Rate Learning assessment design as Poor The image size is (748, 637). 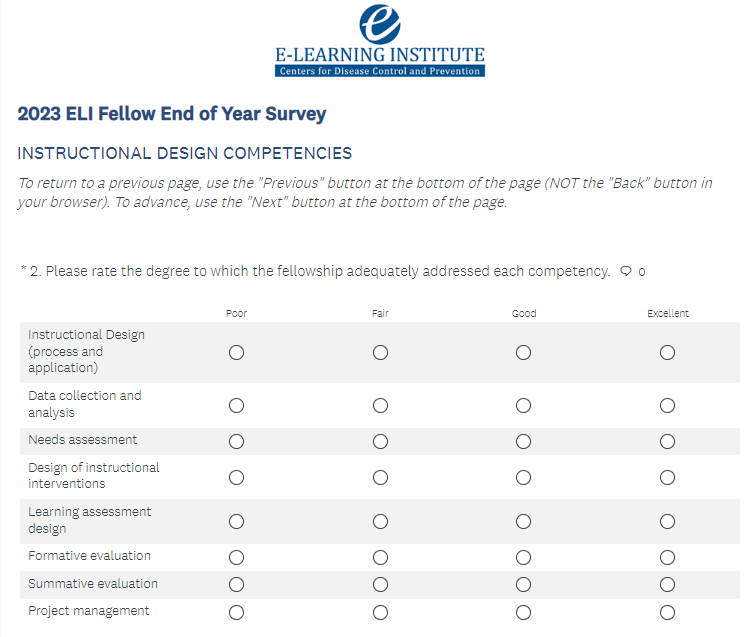point(237,521)
